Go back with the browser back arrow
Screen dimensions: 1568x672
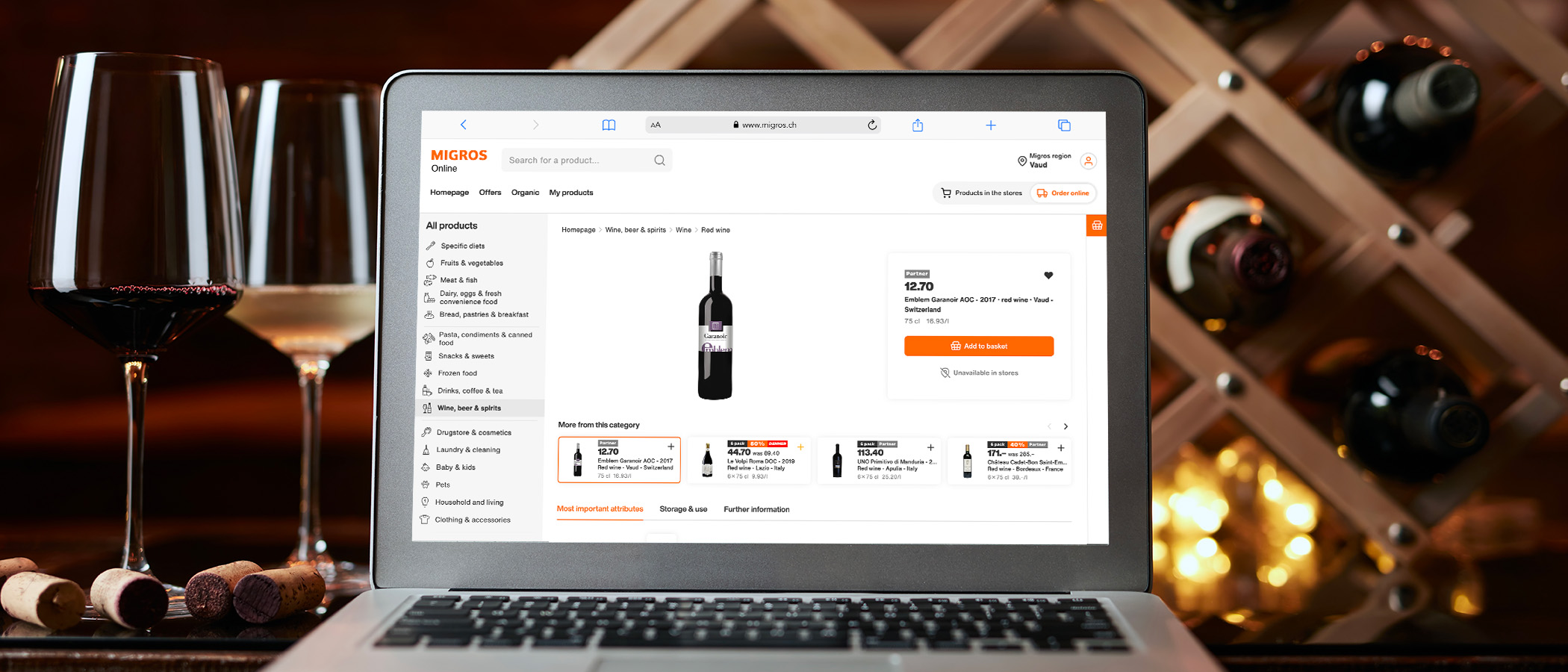[x=463, y=125]
